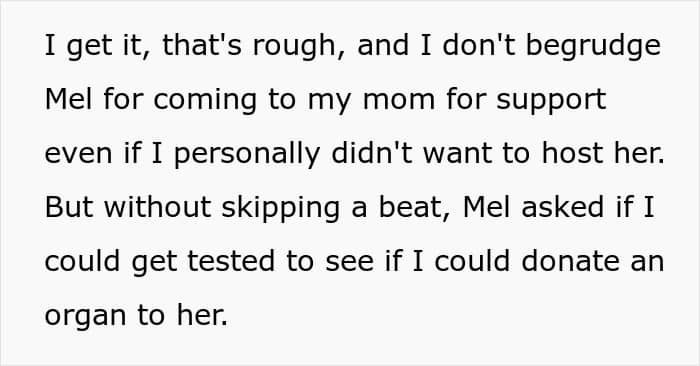The image size is (700, 366).
Task: Select the word "even" starting the third line
Action: (x=78, y=155)
